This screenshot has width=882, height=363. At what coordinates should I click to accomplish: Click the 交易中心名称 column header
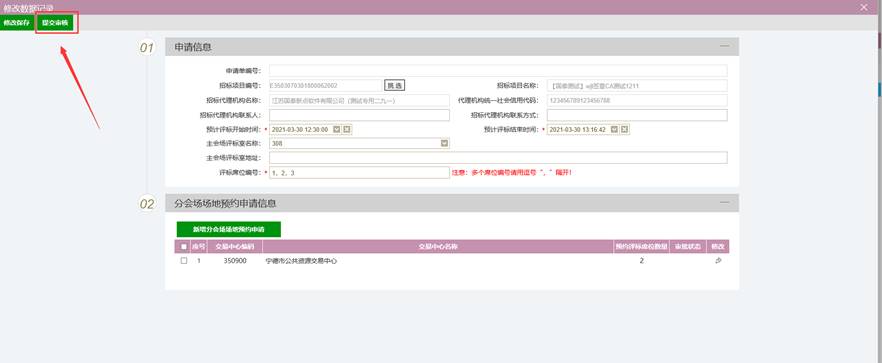(438, 247)
